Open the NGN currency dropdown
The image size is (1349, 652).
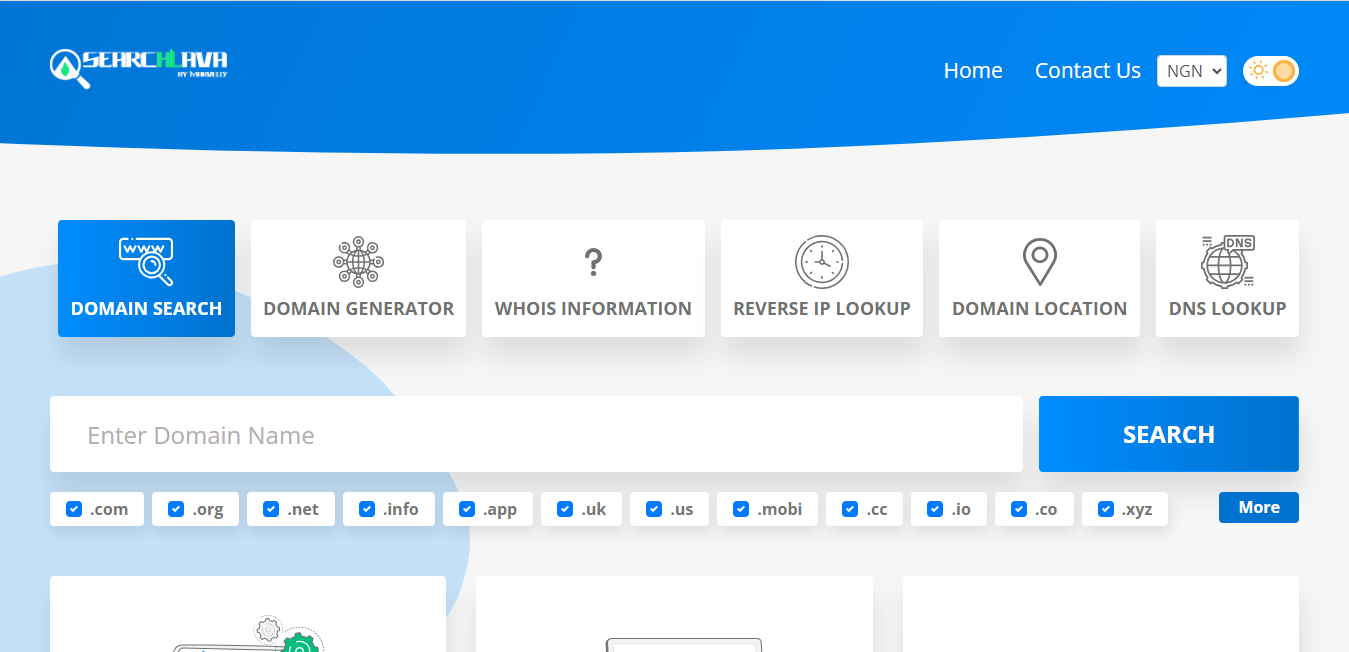point(1191,71)
